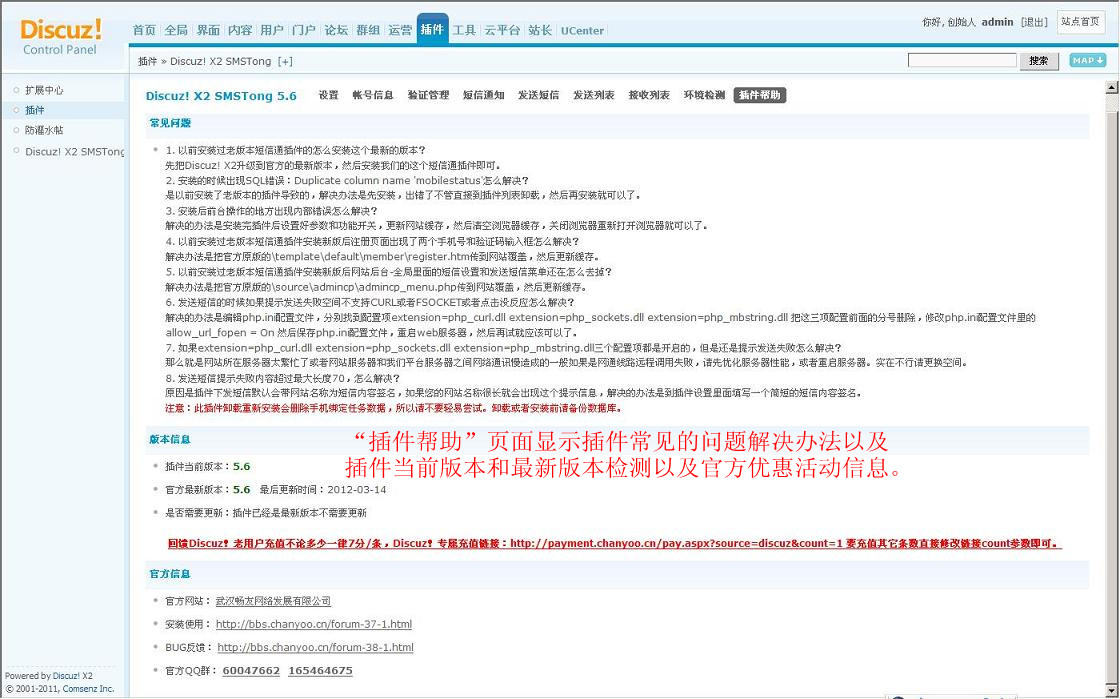Open the 运营 top menu
1120x699 pixels.
tap(401, 30)
